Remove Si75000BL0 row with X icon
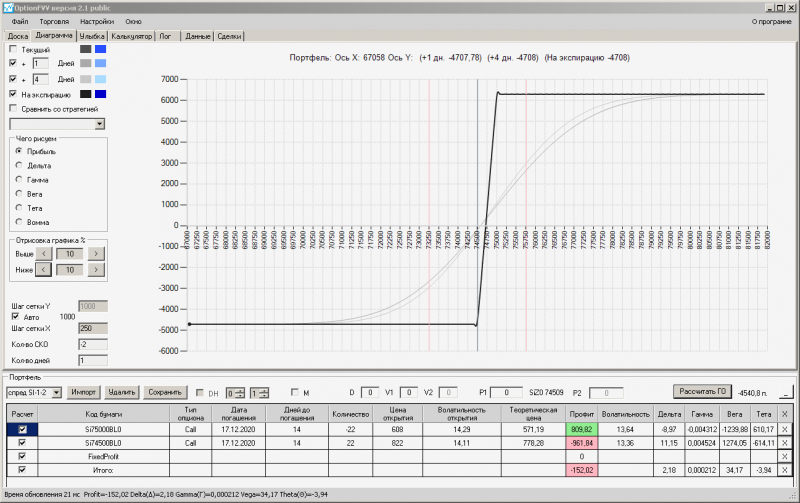 (x=785, y=430)
